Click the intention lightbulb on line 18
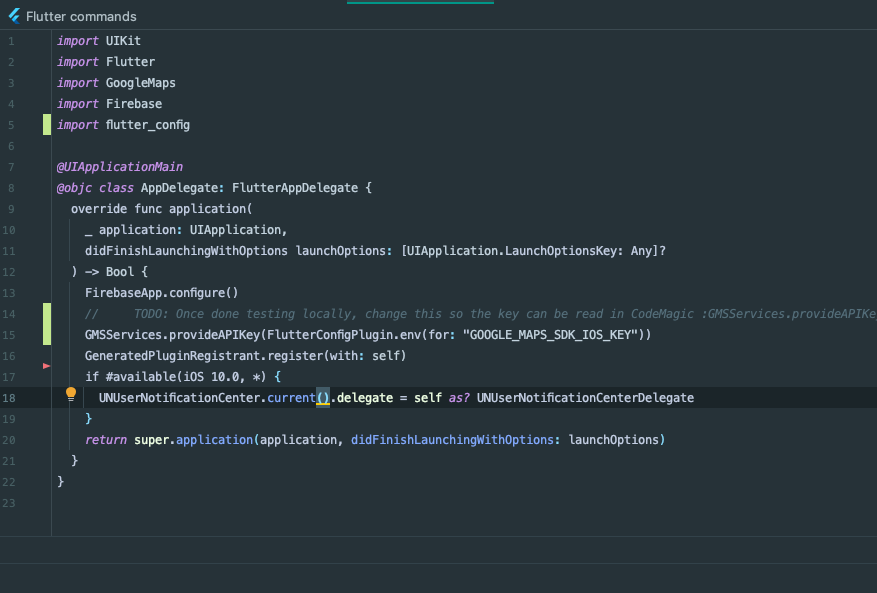 (x=70, y=395)
